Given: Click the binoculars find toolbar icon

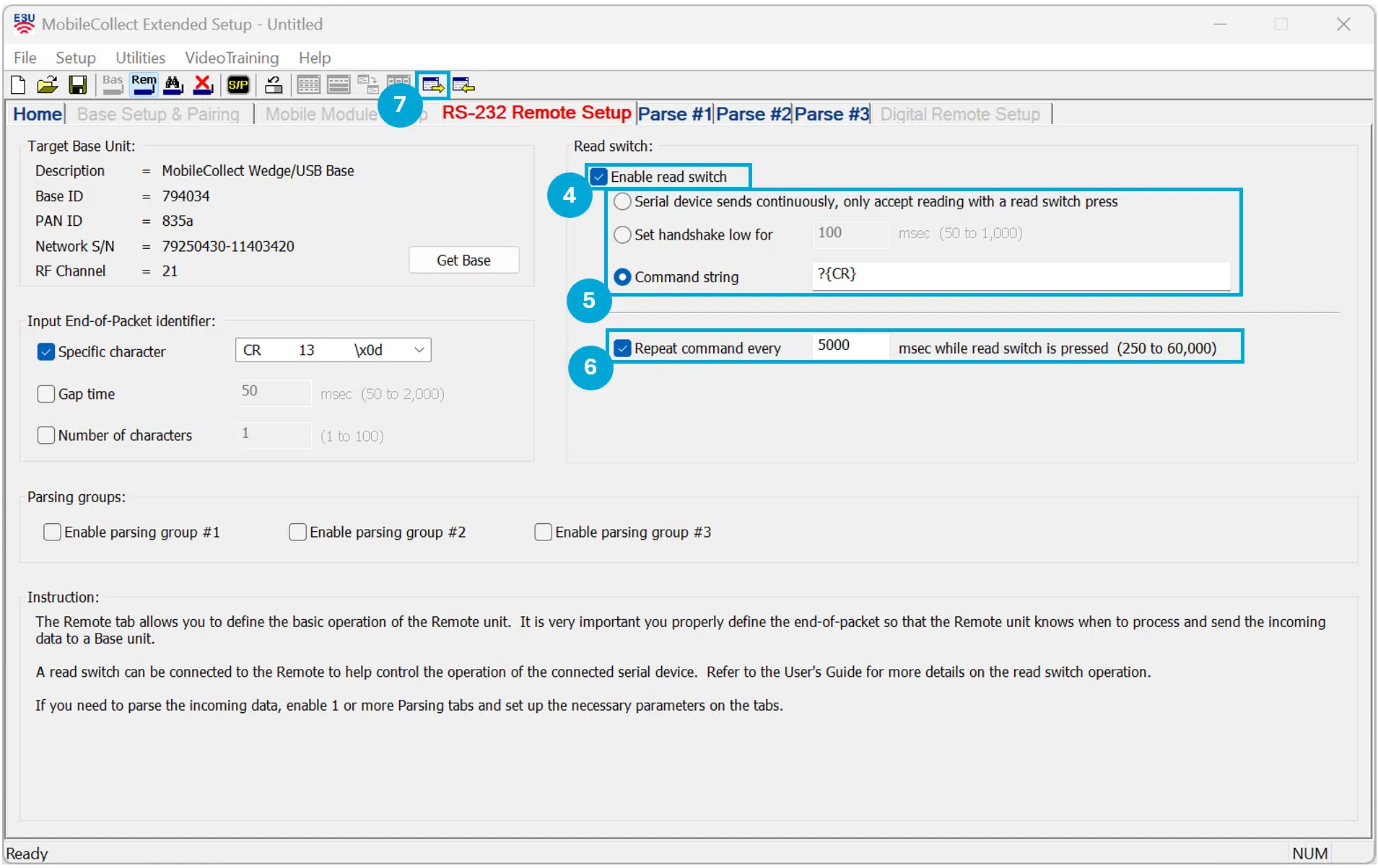Looking at the screenshot, I should (x=173, y=85).
